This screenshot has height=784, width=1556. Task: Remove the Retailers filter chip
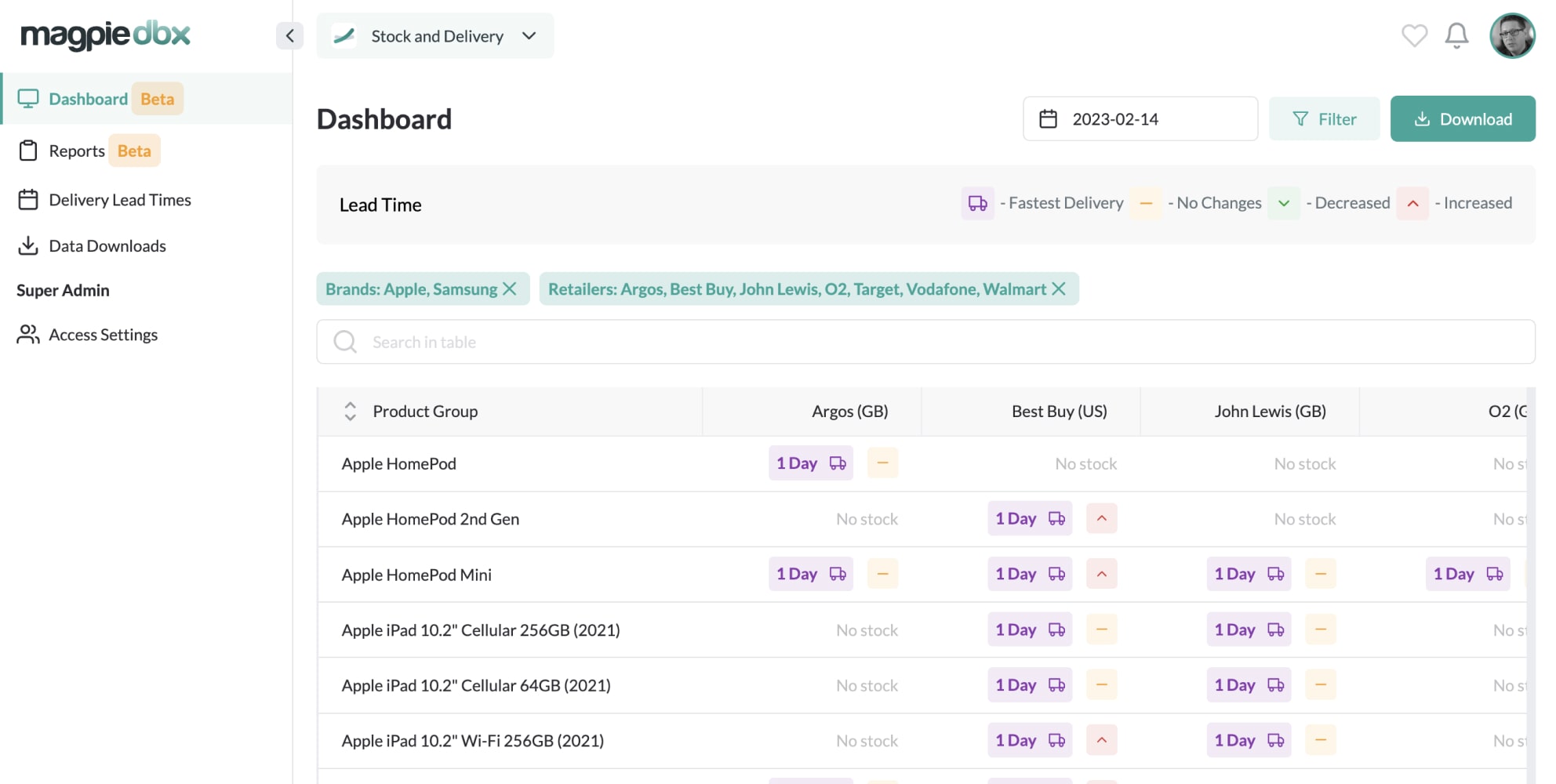1059,289
